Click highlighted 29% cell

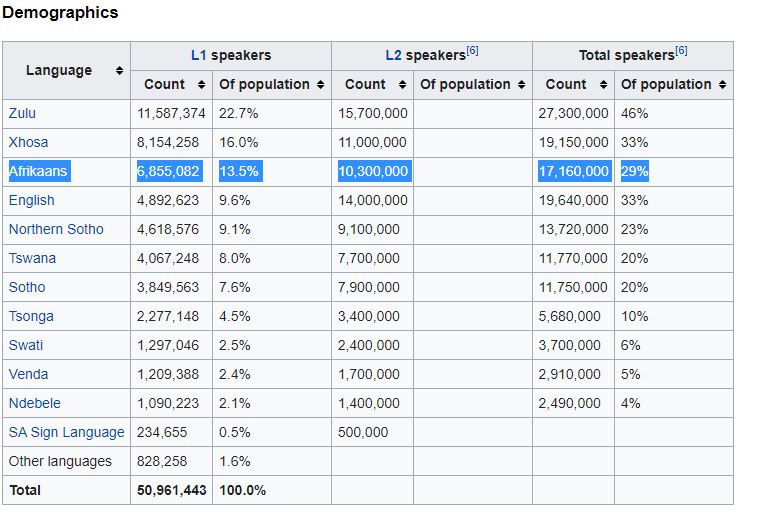[x=634, y=171]
